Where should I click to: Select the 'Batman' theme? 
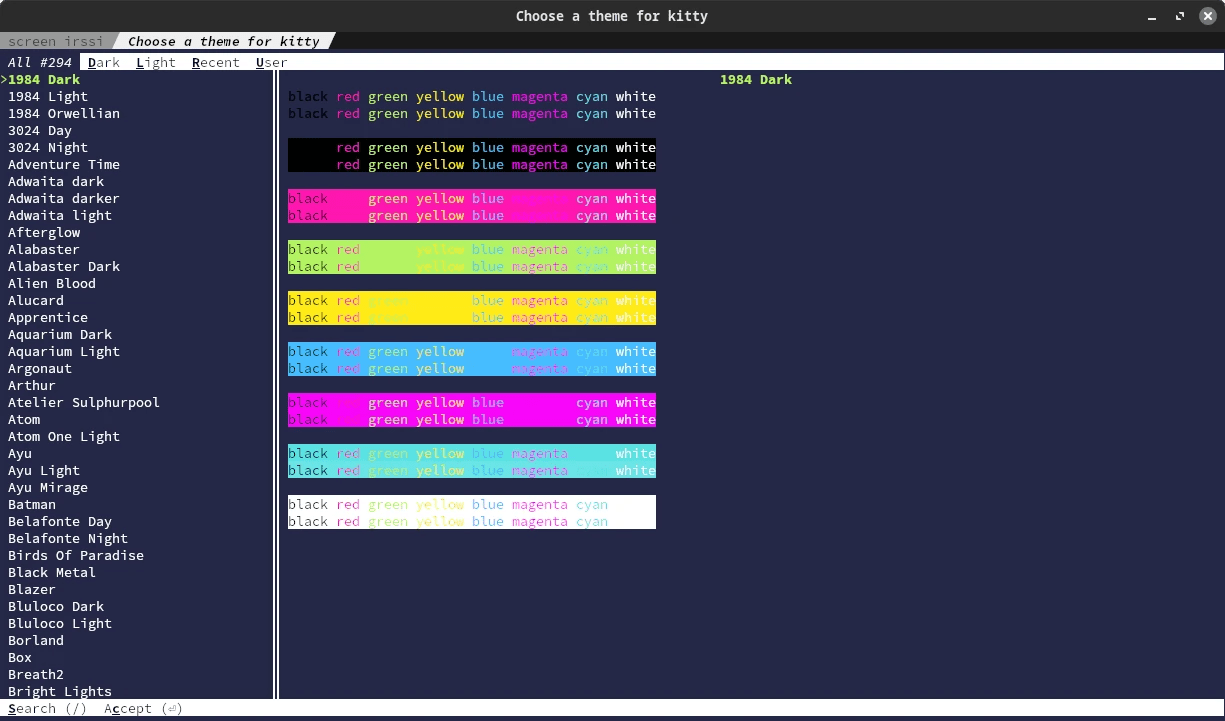click(x=32, y=504)
